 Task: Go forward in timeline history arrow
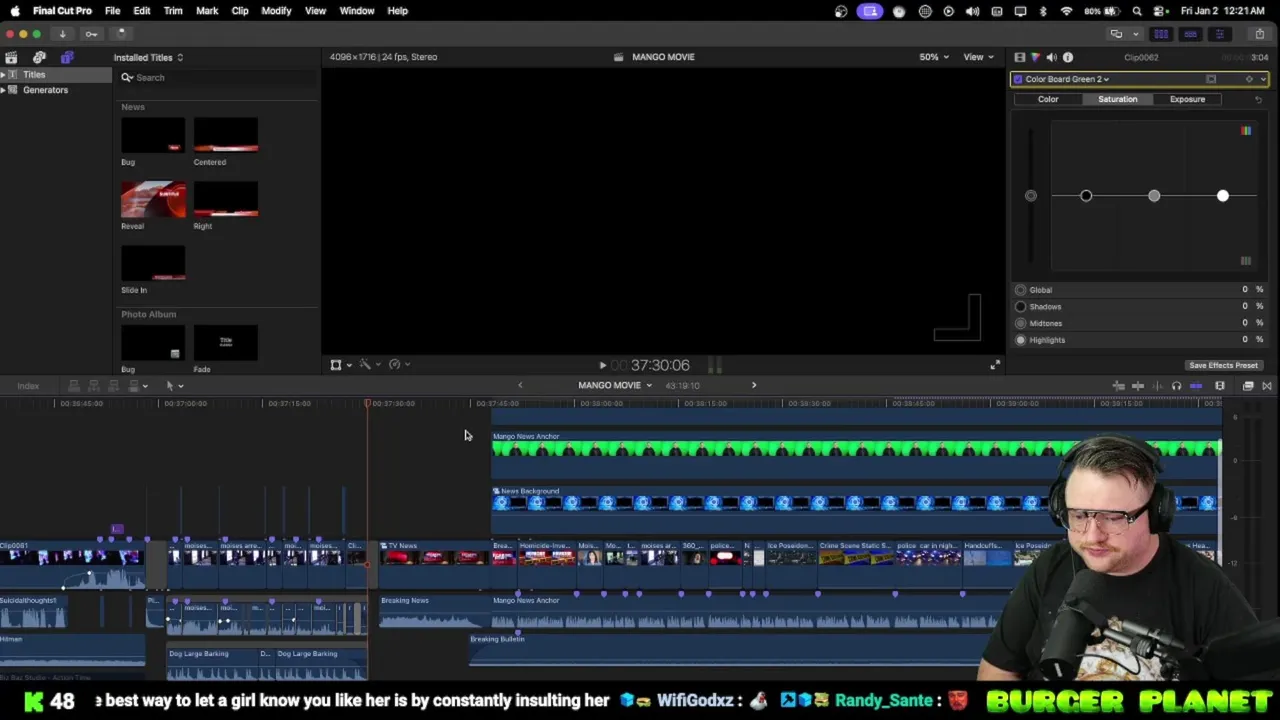pyautogui.click(x=754, y=385)
